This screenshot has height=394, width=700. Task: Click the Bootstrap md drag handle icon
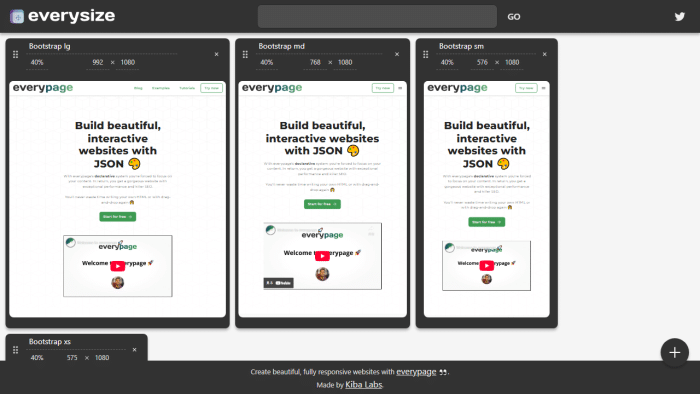click(x=245, y=54)
